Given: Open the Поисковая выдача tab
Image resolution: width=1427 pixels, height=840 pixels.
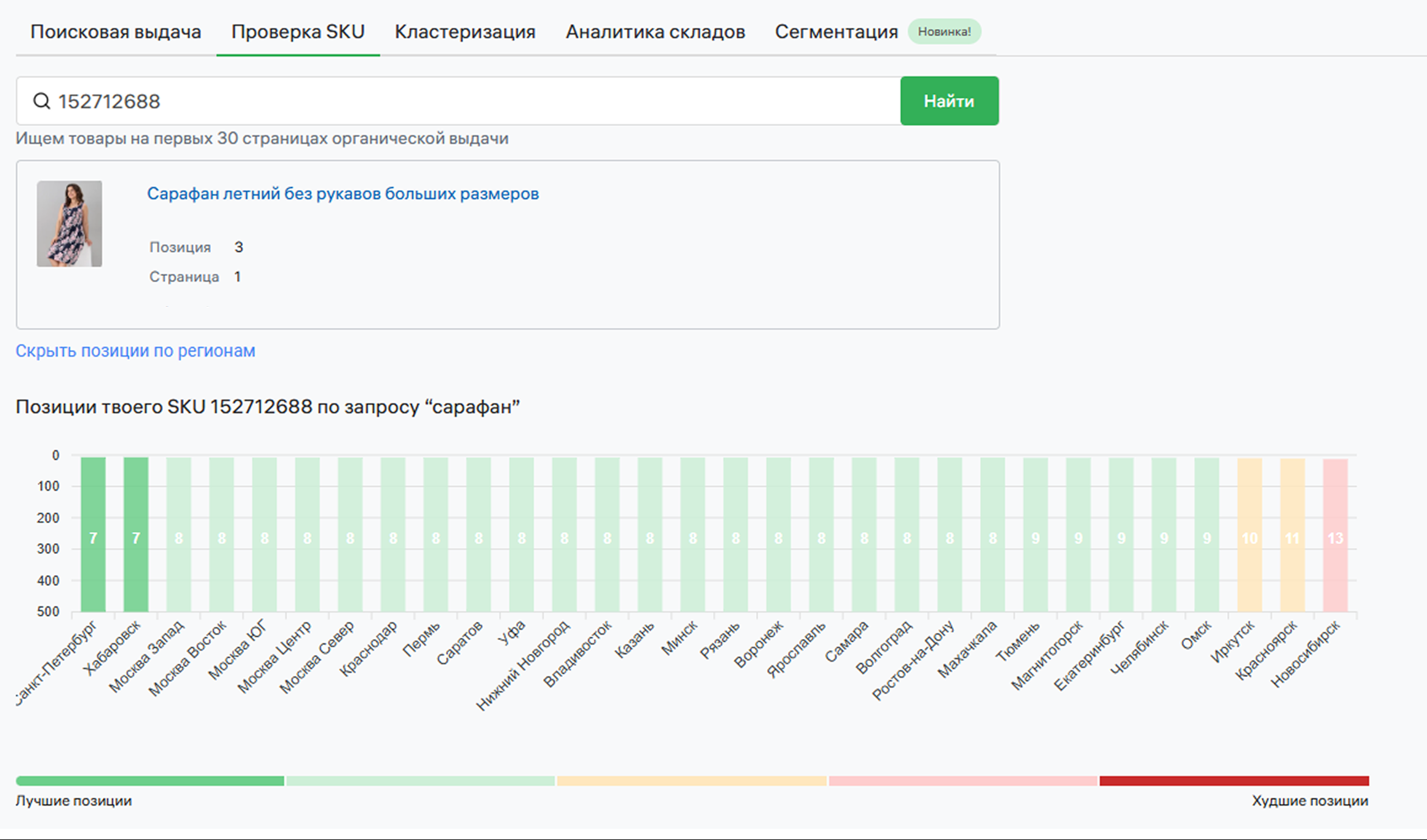Looking at the screenshot, I should [x=116, y=31].
